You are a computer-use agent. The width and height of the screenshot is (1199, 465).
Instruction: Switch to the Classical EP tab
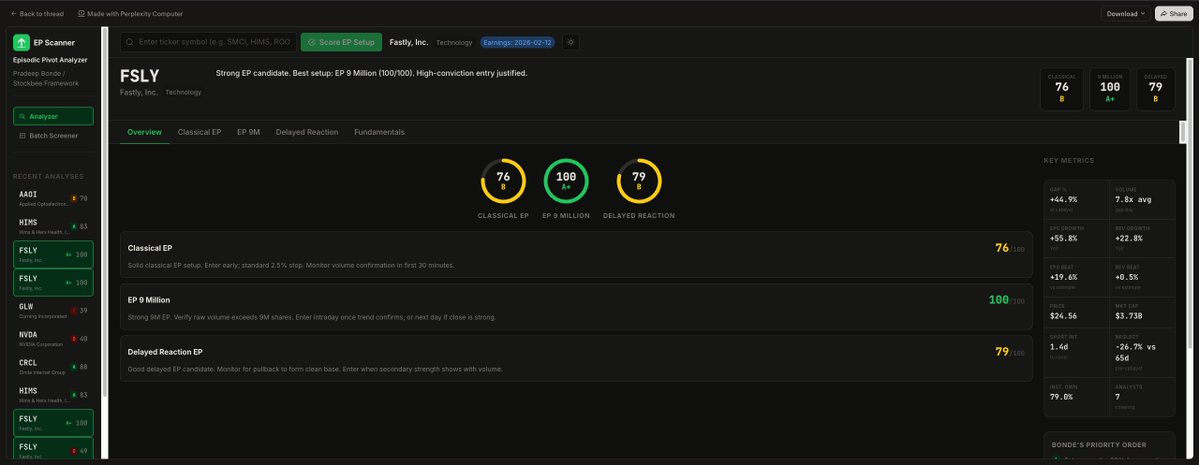200,132
